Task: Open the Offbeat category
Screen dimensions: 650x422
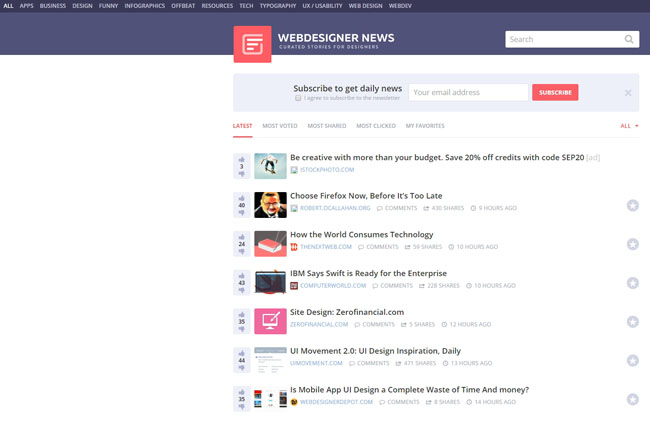Action: [183, 6]
